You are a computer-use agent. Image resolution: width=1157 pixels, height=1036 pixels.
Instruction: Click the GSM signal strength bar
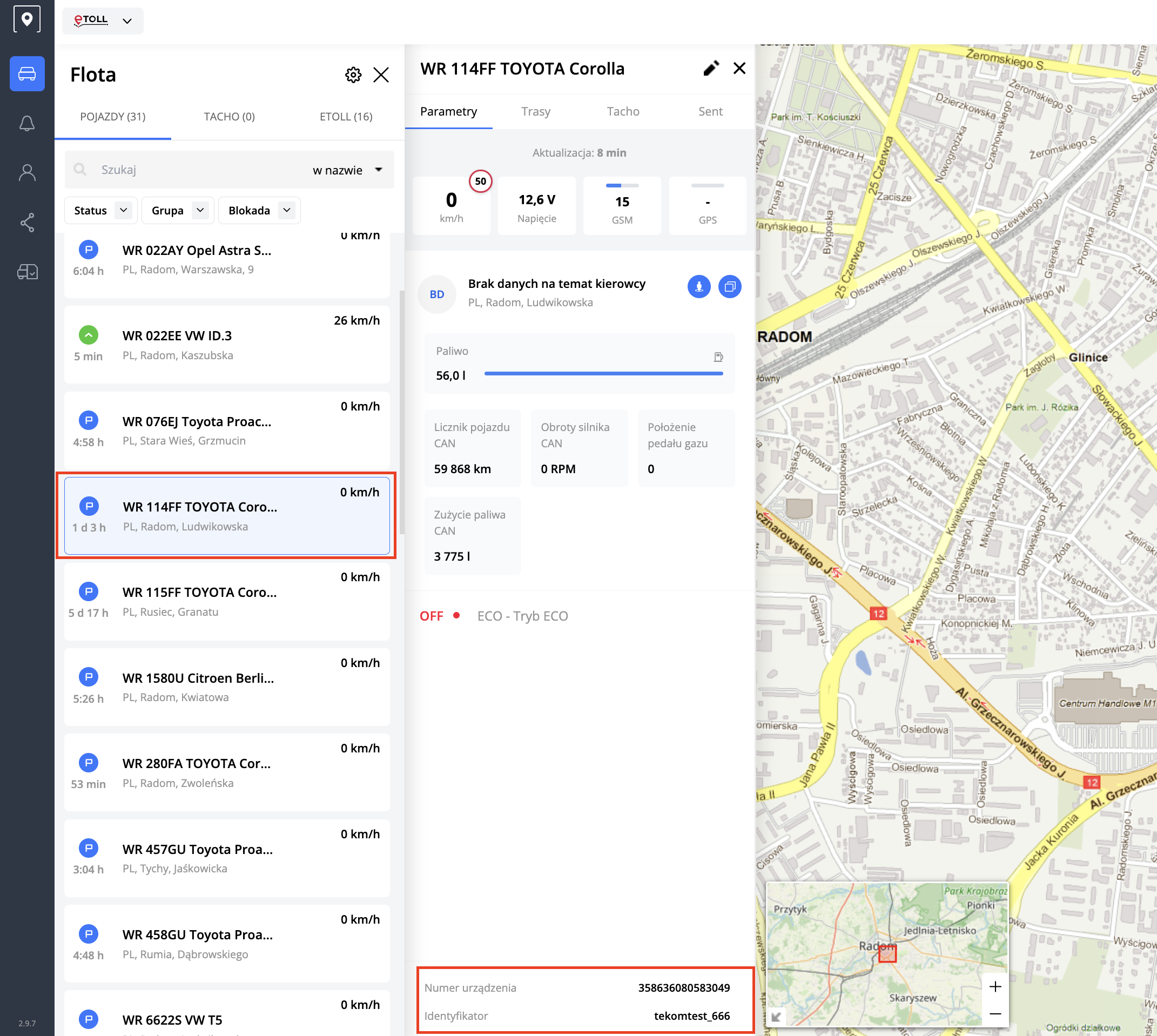[622, 186]
